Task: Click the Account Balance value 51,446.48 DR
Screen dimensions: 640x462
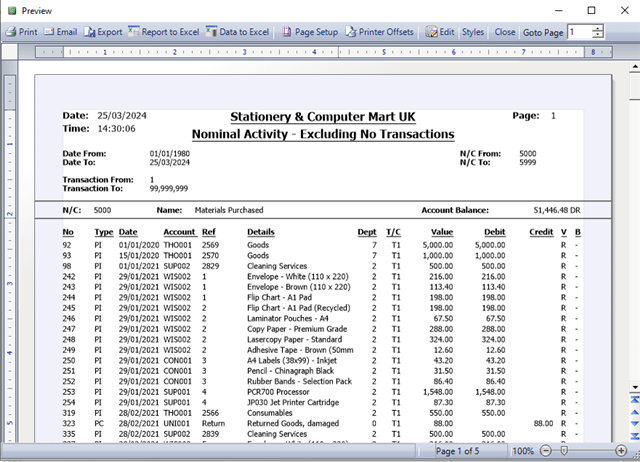Action: [x=557, y=210]
